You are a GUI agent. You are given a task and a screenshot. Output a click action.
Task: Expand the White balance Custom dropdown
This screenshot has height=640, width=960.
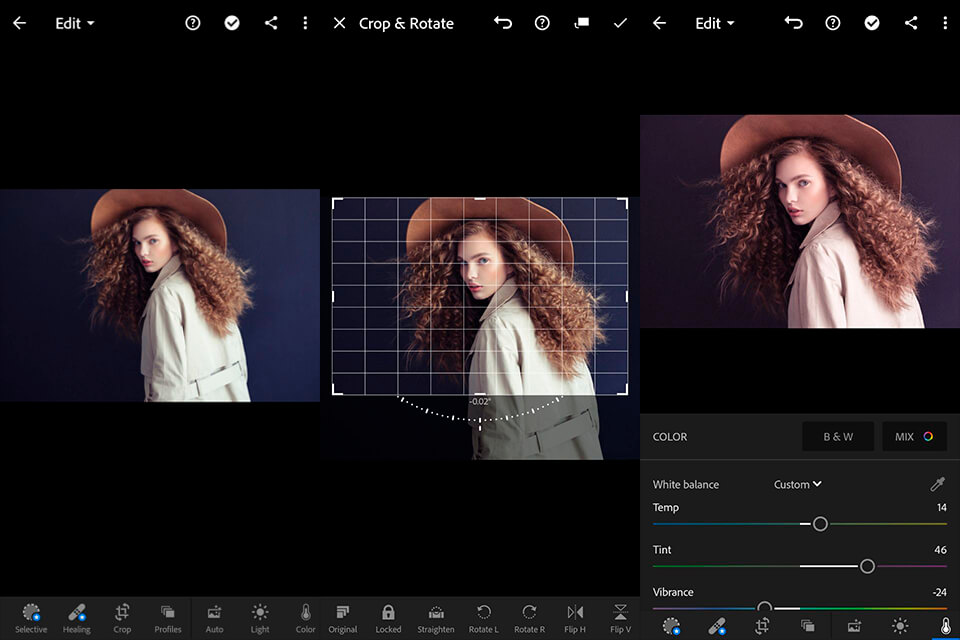pyautogui.click(x=798, y=484)
